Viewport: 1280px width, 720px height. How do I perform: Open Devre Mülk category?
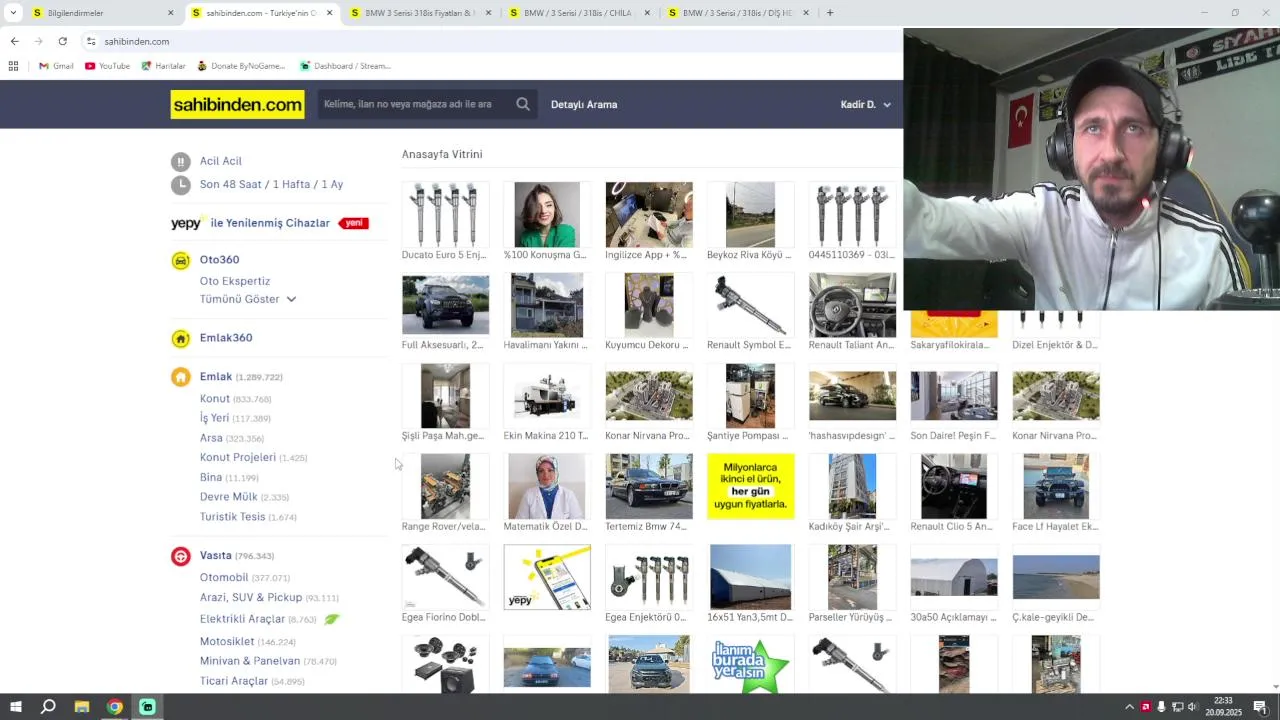229,497
